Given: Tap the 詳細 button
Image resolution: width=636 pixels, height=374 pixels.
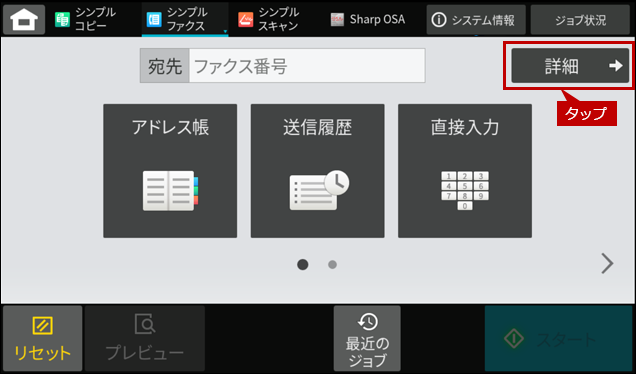Looking at the screenshot, I should click(570, 65).
